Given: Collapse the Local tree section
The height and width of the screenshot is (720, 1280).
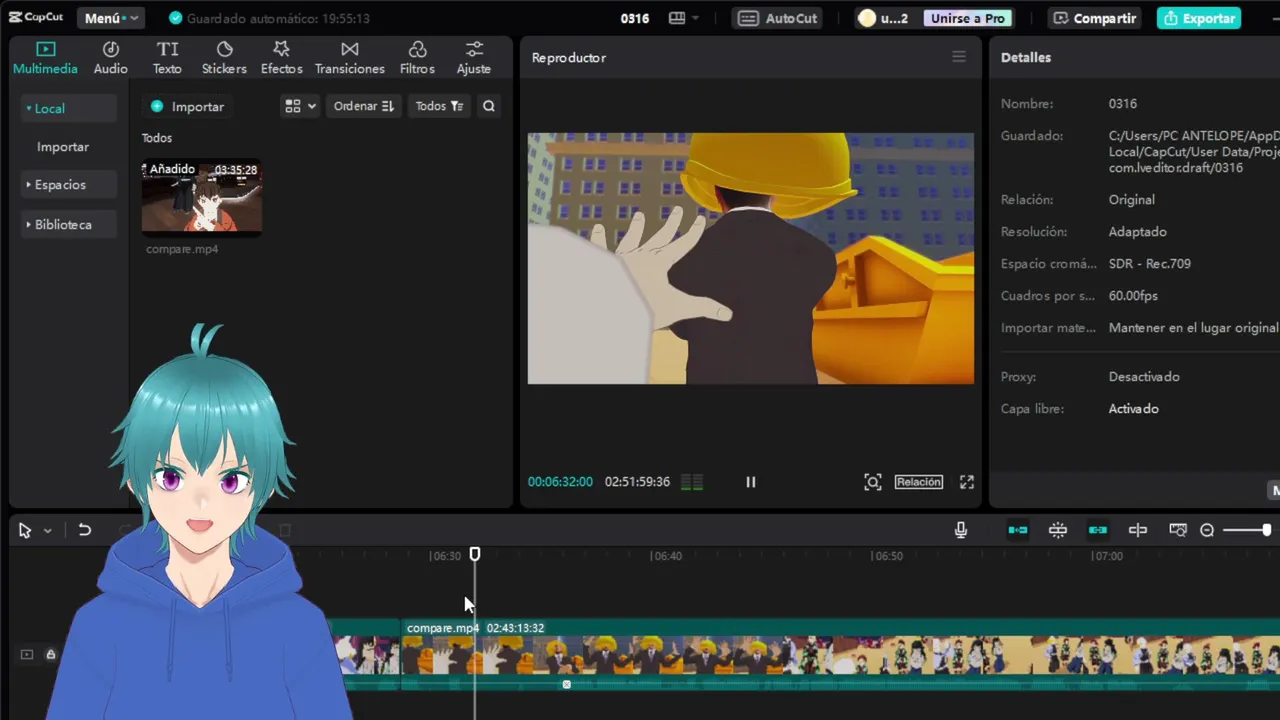Looking at the screenshot, I should pyautogui.click(x=68, y=108).
